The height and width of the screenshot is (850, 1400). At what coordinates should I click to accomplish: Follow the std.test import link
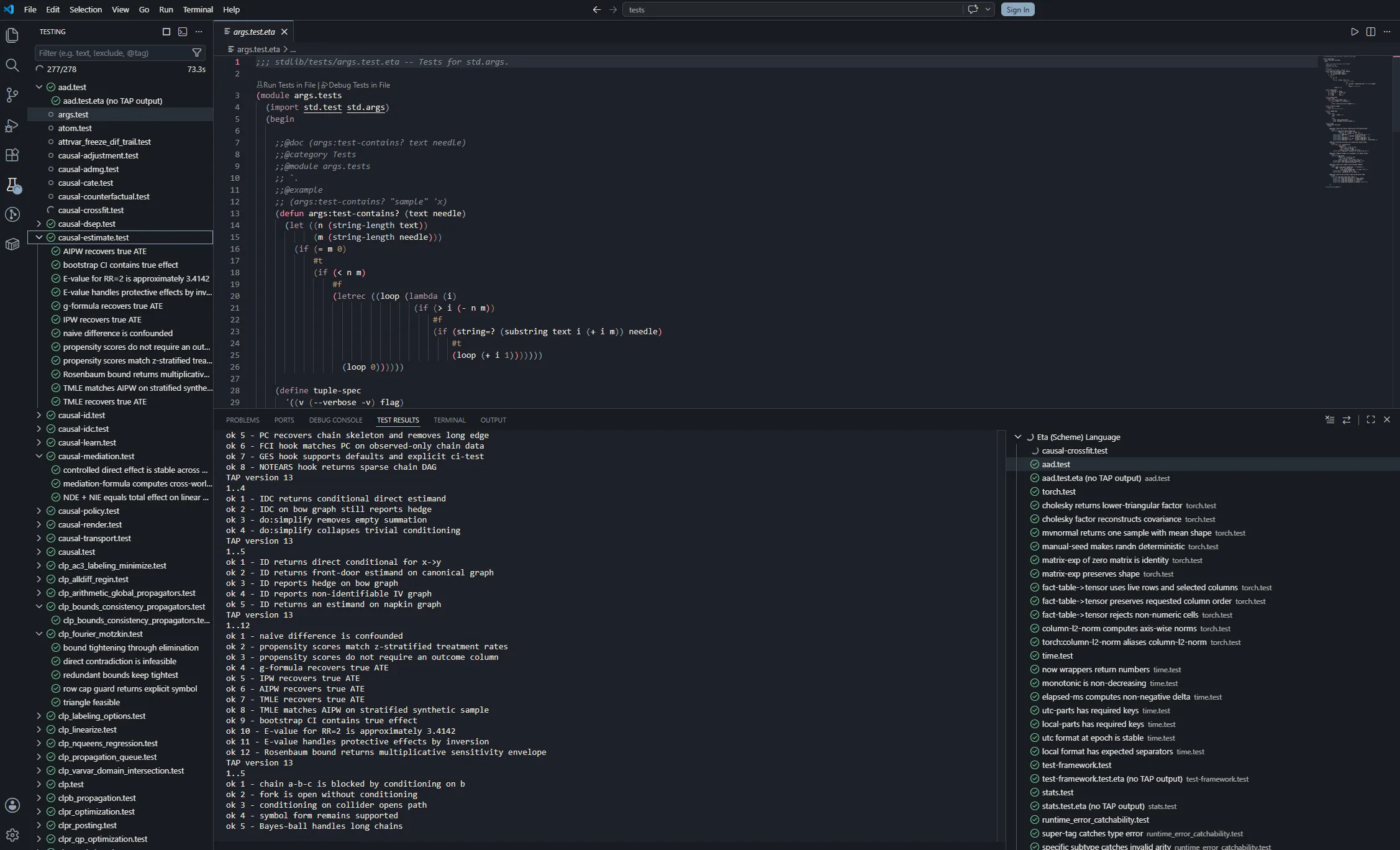point(322,107)
